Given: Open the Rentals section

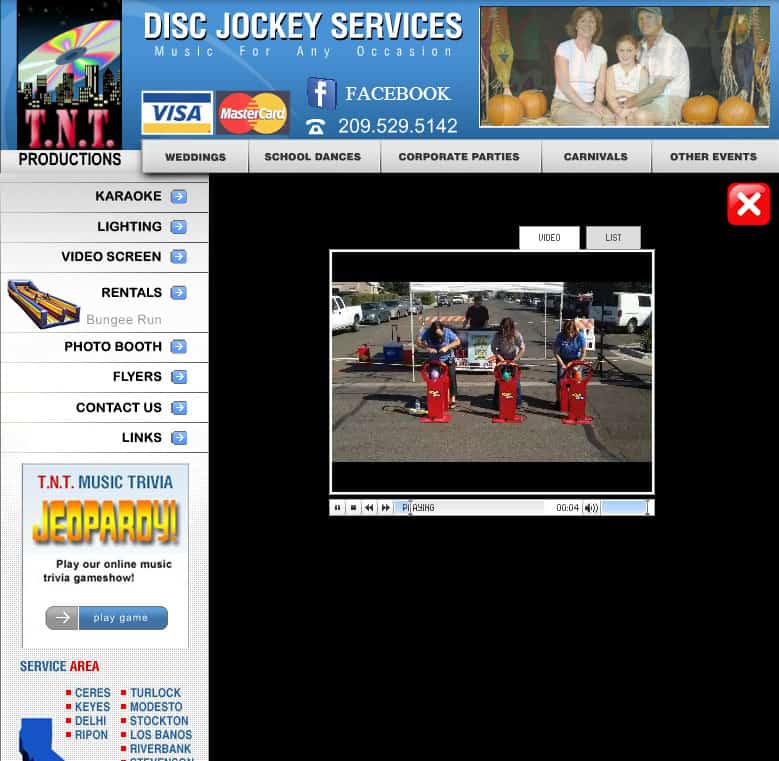Looking at the screenshot, I should 131,293.
